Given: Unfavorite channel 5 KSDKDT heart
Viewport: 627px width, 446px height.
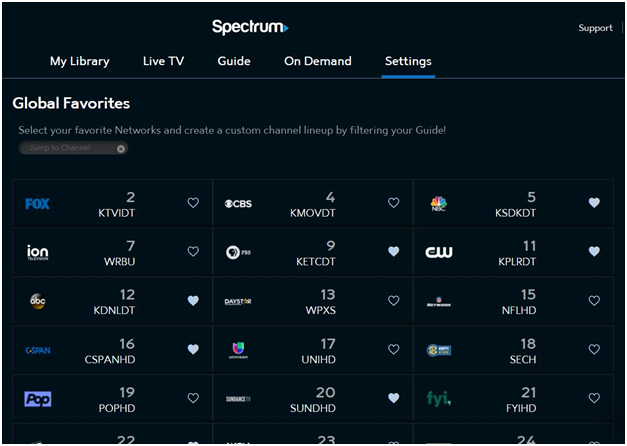Looking at the screenshot, I should [x=594, y=203].
